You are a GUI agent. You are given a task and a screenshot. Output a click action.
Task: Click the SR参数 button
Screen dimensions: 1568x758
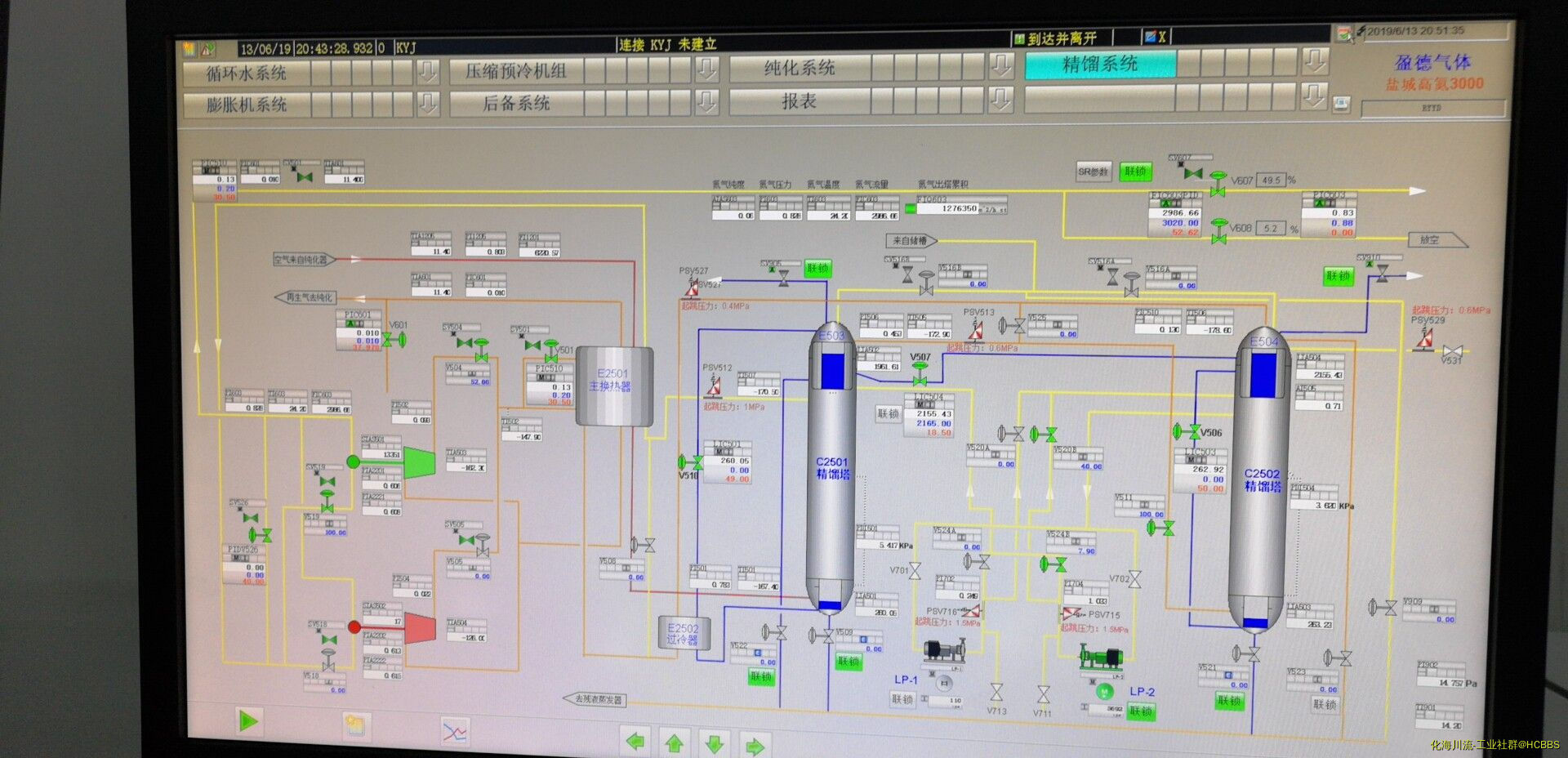pos(1094,172)
